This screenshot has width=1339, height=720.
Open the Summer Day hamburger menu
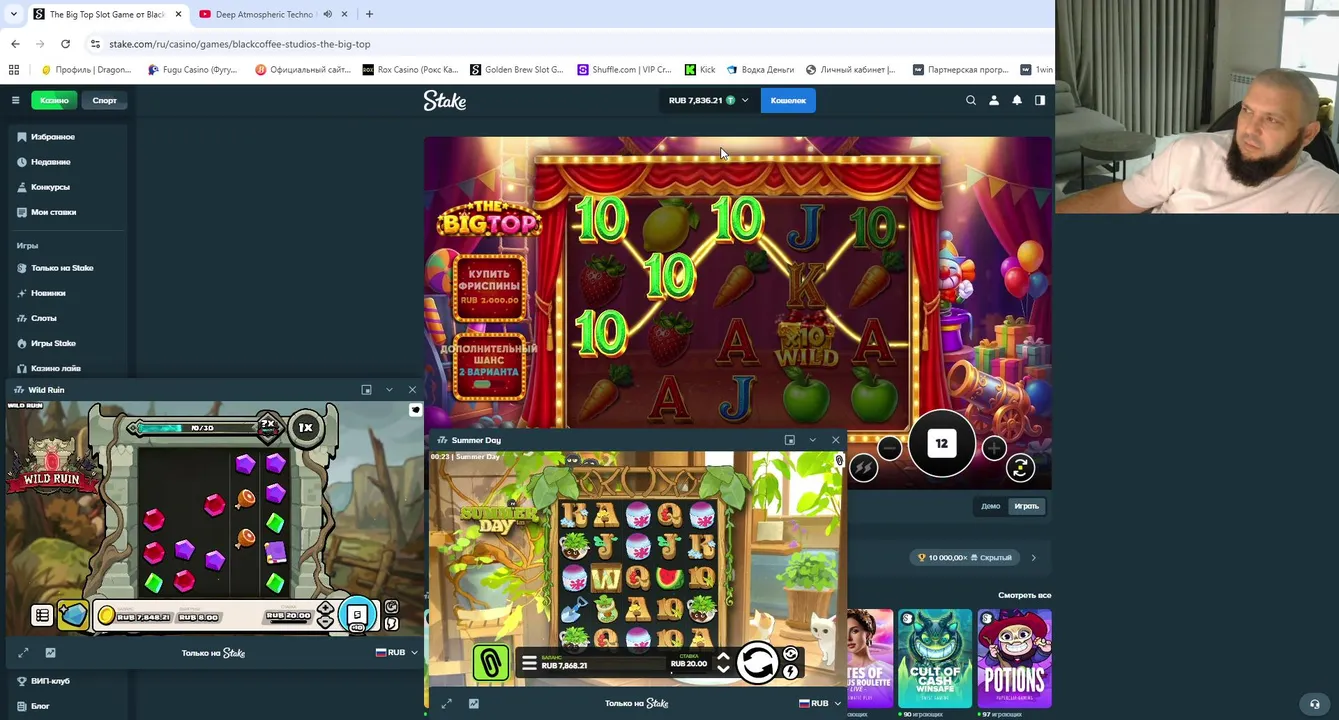click(x=529, y=663)
